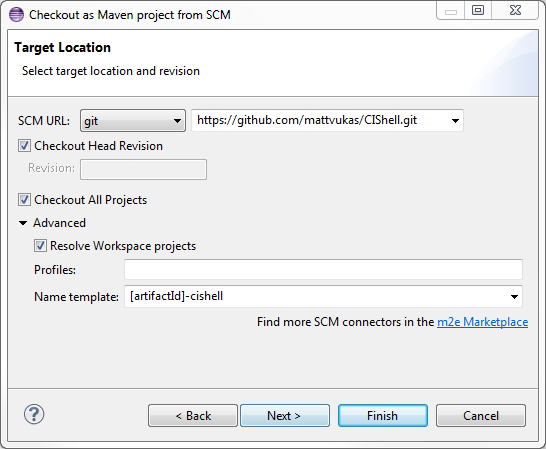This screenshot has height=449, width=546.
Task: Open the m2e Marketplace link
Action: pyautogui.click(x=482, y=322)
